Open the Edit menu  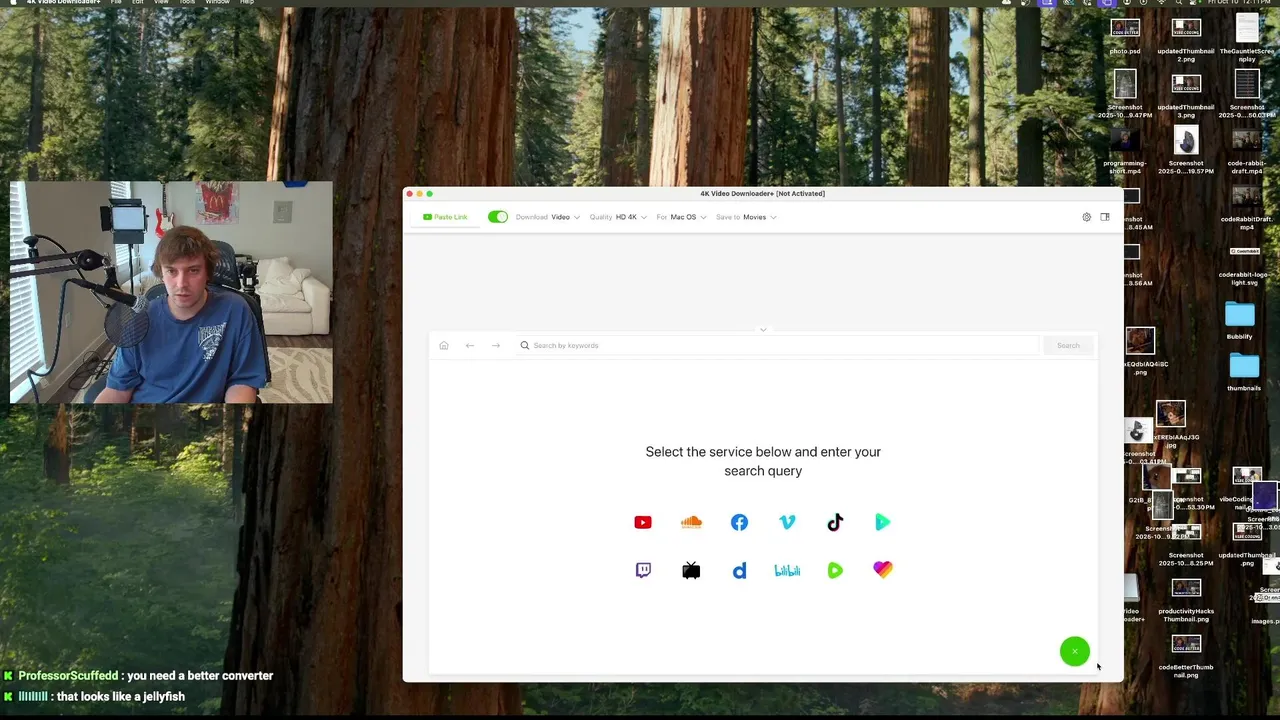click(x=138, y=2)
